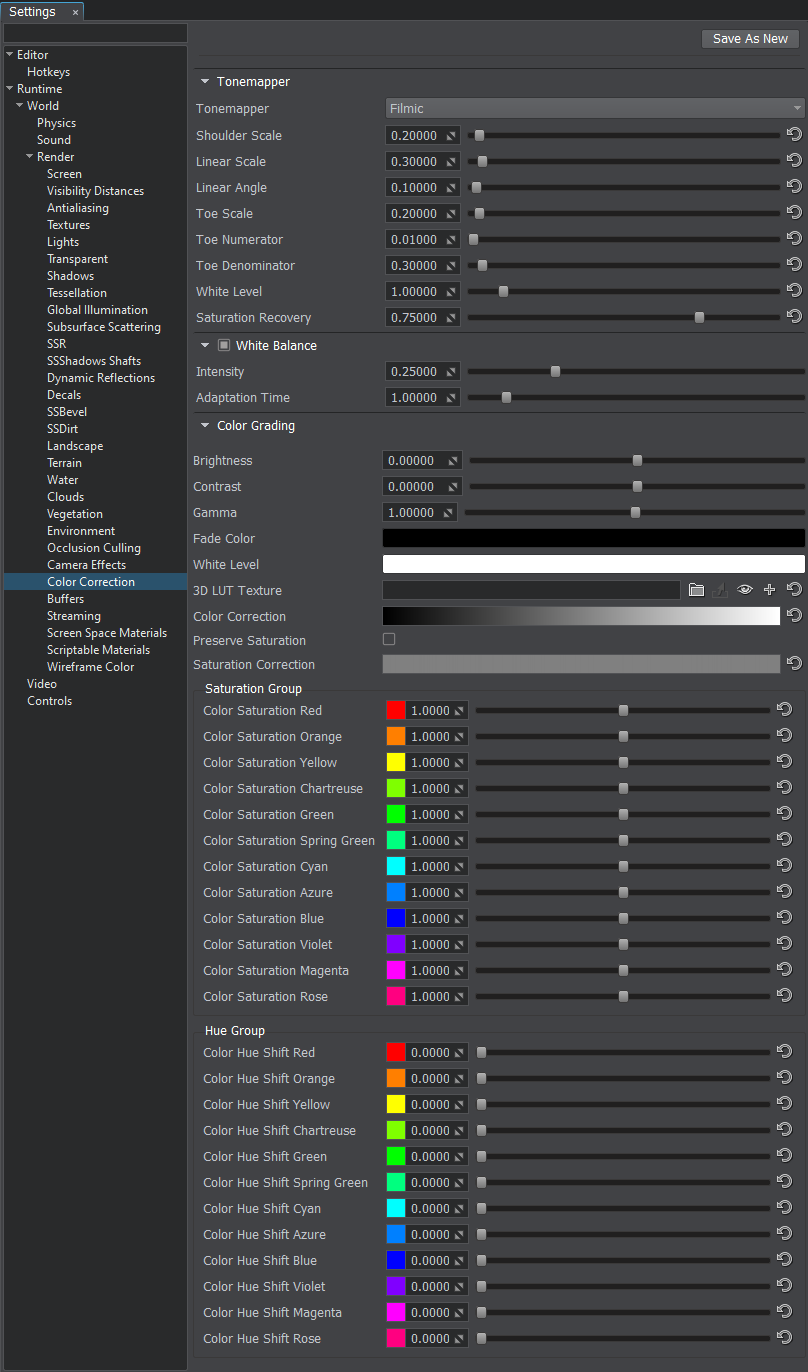The image size is (808, 1372).
Task: Open the Hotkeys settings page
Action: 49,72
